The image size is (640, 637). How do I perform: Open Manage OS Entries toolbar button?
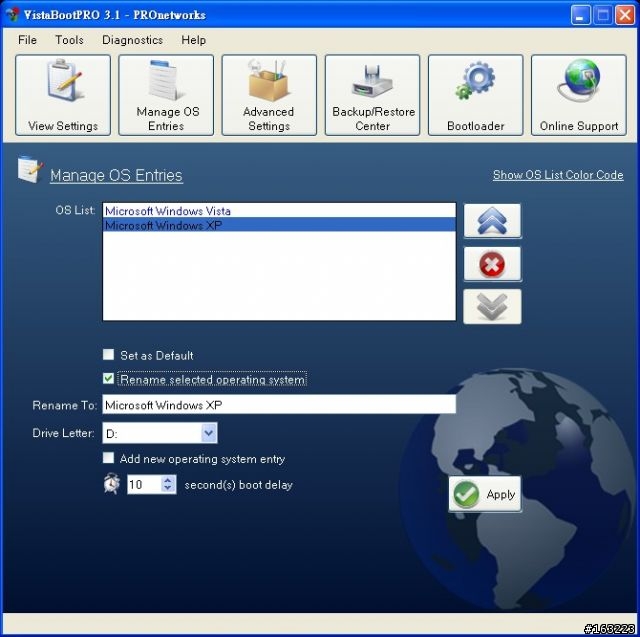(166, 95)
